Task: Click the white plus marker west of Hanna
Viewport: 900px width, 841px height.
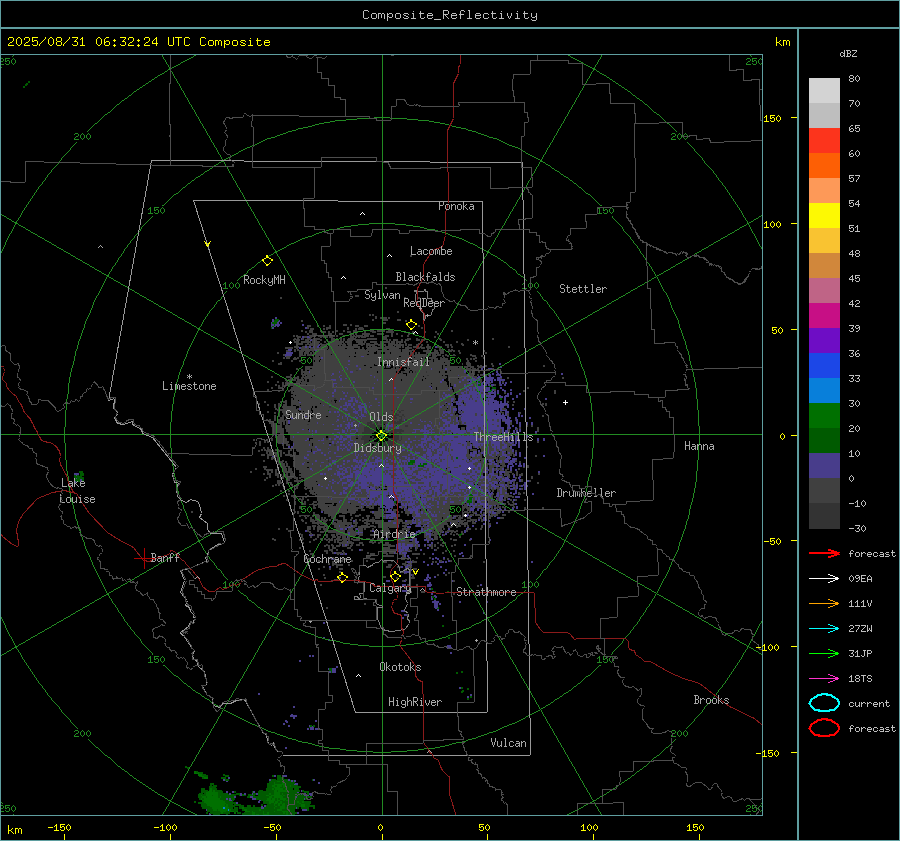Action: [565, 402]
